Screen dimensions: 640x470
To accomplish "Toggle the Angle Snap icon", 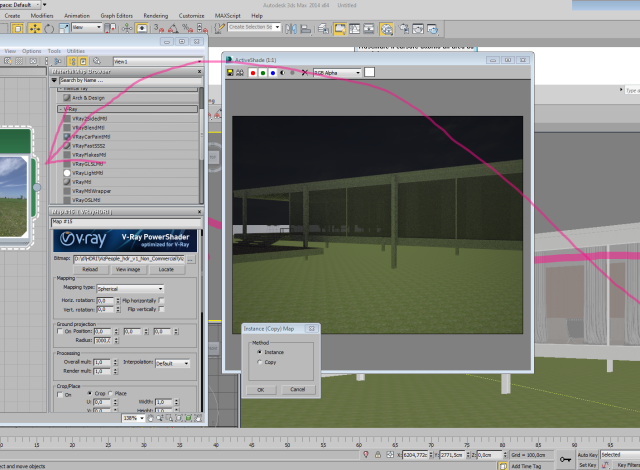I will point(173,29).
